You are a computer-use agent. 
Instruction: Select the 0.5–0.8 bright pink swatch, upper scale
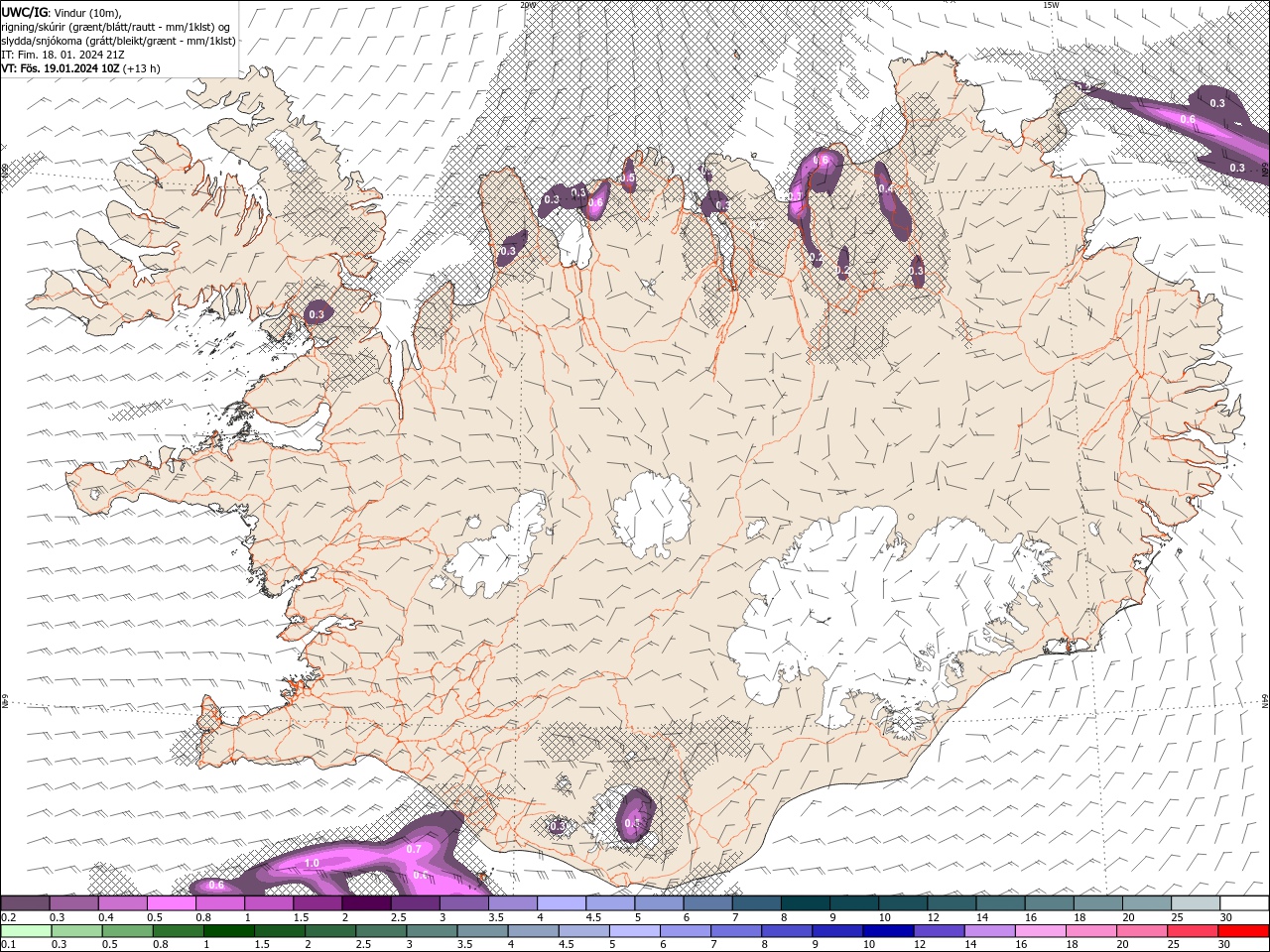click(x=171, y=903)
